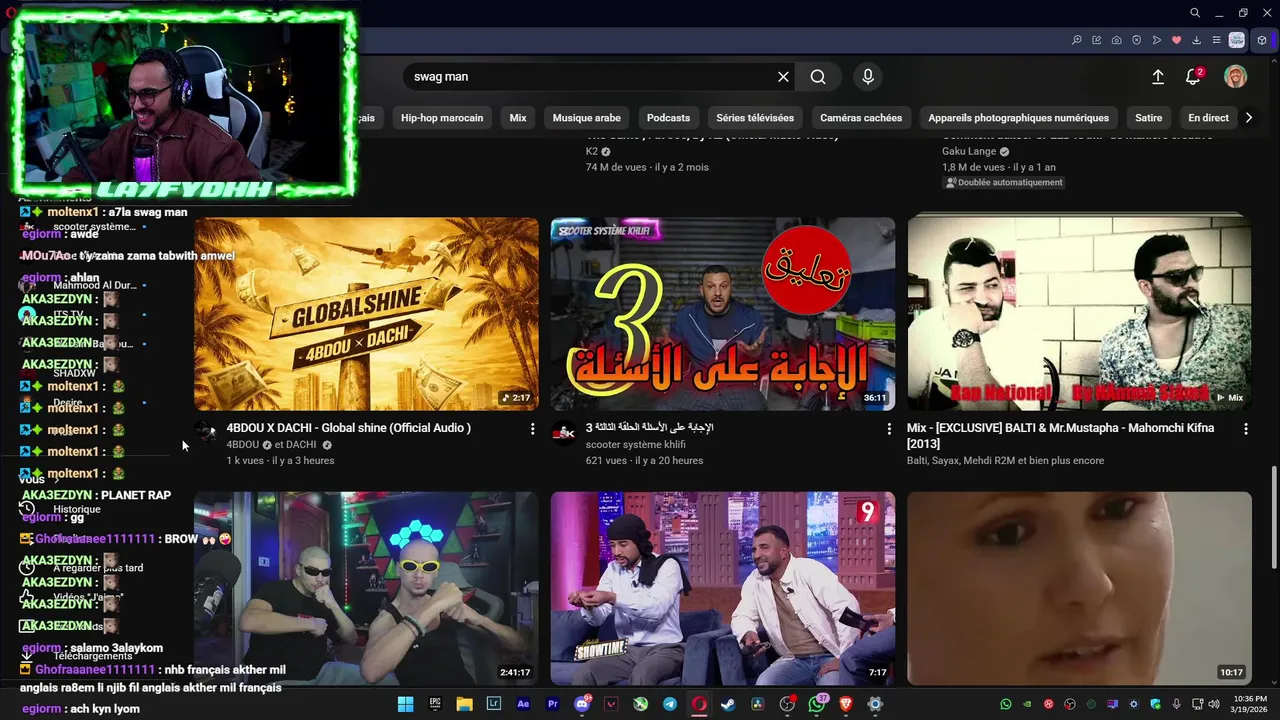
Task: Open Opera ad blocker shield icon
Action: pyautogui.click(x=1137, y=40)
